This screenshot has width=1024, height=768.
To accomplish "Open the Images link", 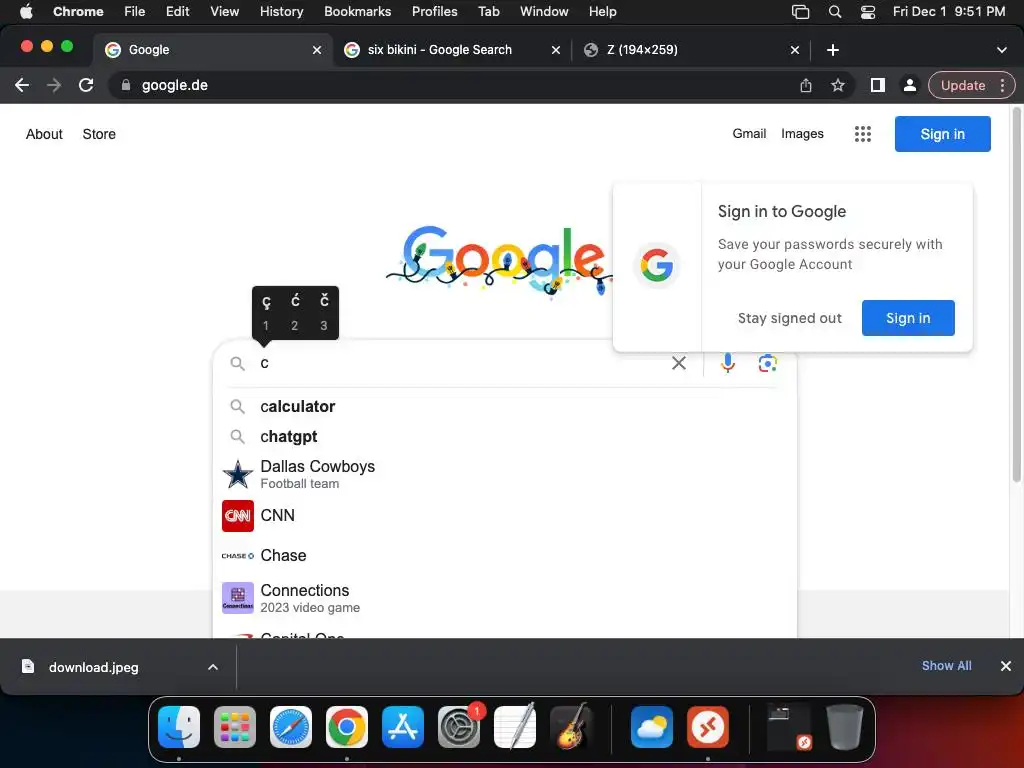I will point(802,133).
